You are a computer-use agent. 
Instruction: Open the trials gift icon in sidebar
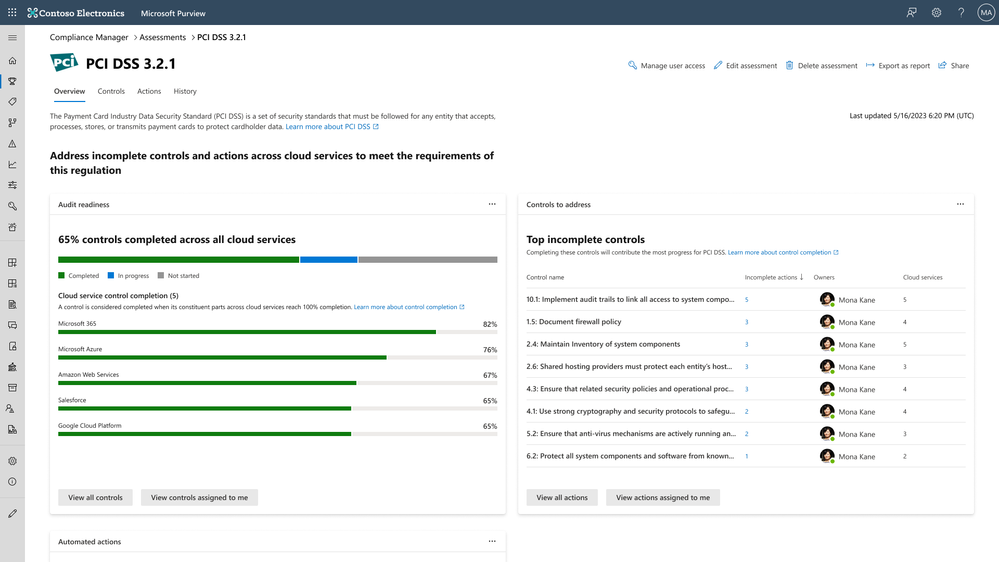[x=12, y=227]
